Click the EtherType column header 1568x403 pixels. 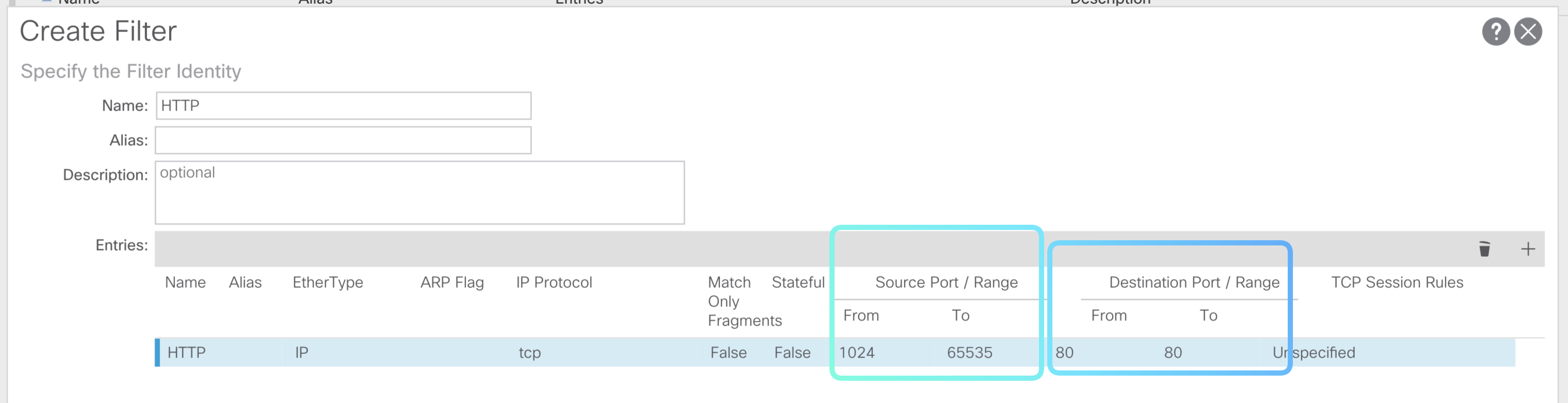tap(327, 282)
